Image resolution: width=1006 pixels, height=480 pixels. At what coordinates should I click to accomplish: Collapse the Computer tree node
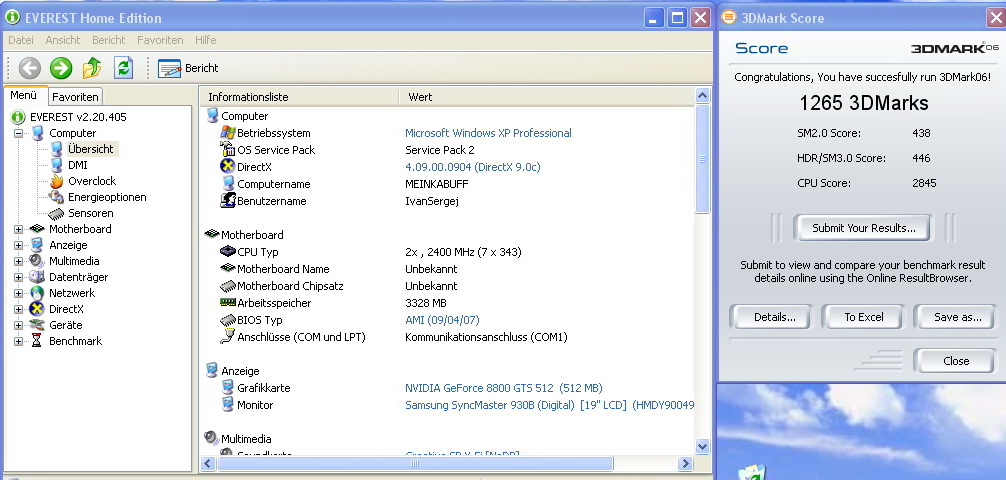18,133
